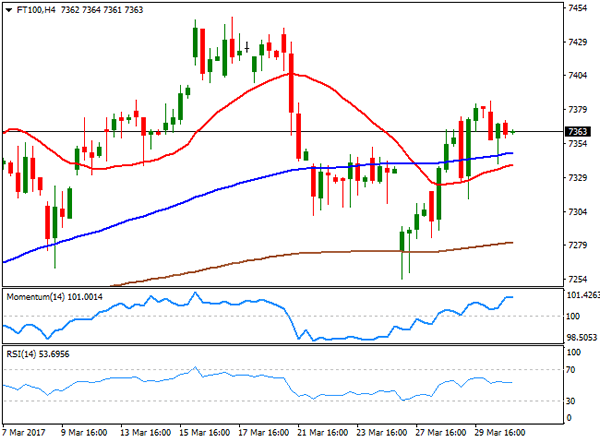Click the 7254 price scale value
Viewport: 600px width, 443px height.
click(578, 279)
